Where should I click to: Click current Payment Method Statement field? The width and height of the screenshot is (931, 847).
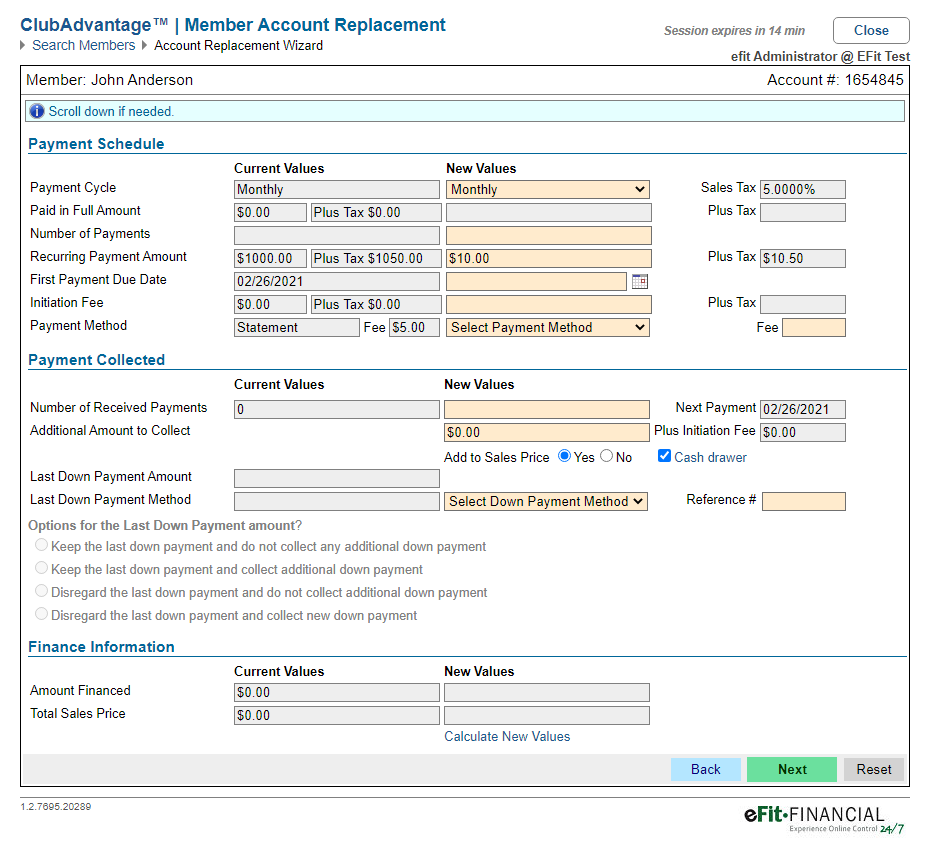(297, 328)
